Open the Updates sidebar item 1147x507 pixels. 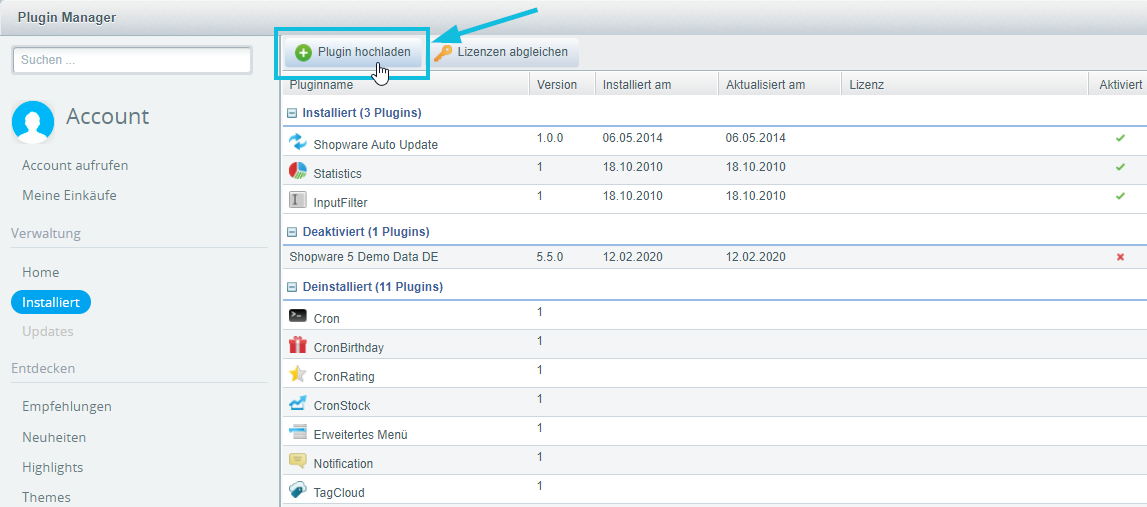pos(48,331)
